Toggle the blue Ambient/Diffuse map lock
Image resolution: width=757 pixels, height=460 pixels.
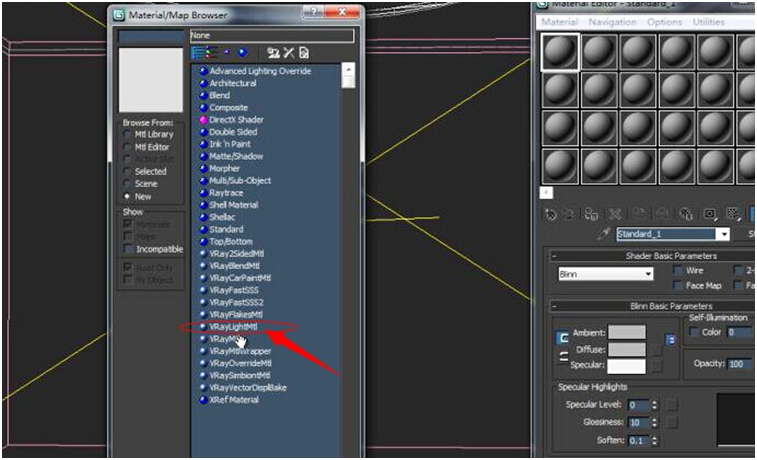671,340
